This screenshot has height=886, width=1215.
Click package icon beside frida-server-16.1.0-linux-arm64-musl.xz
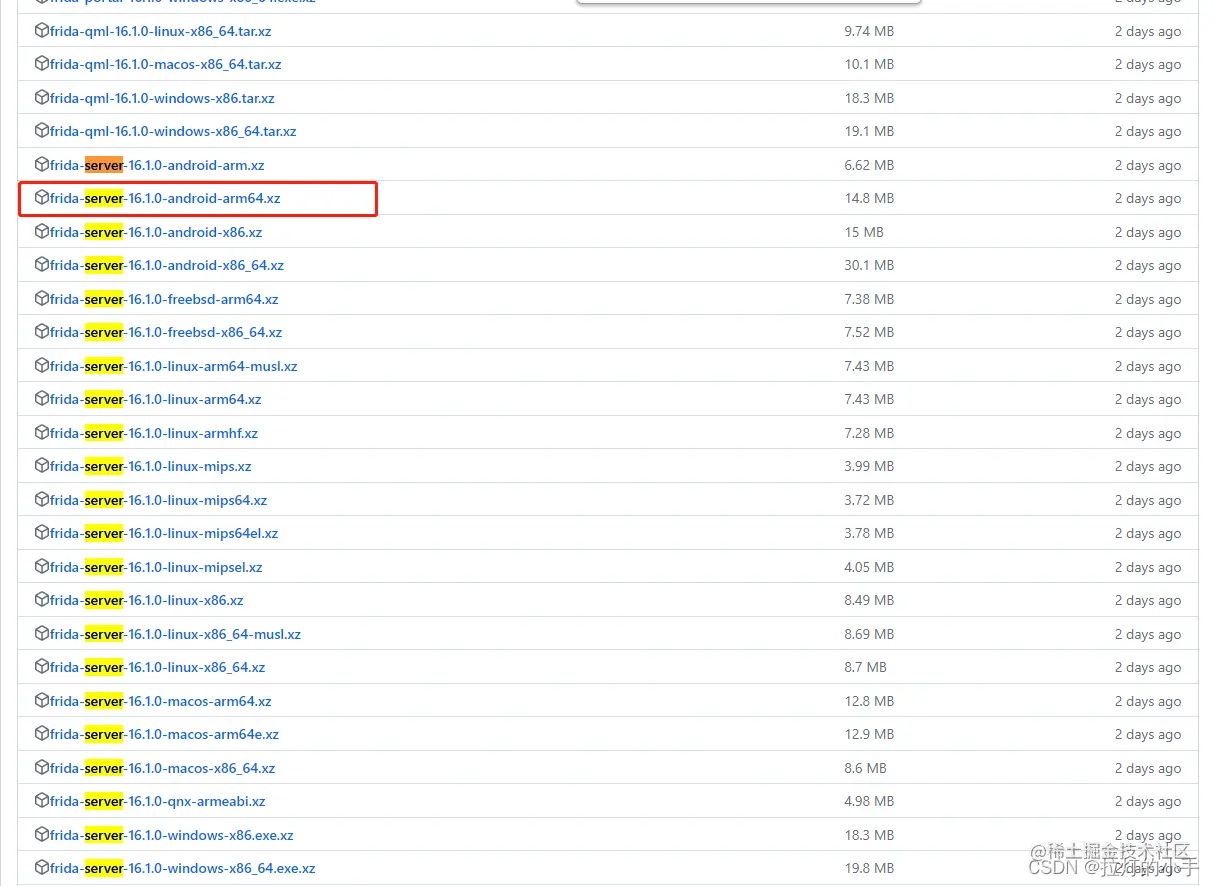[42, 366]
